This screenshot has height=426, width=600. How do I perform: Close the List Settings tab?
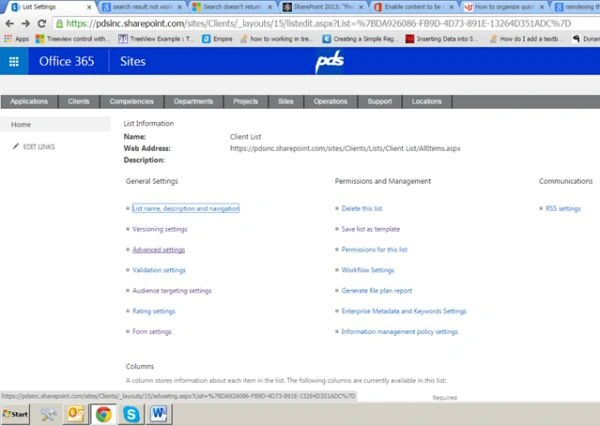click(x=89, y=7)
